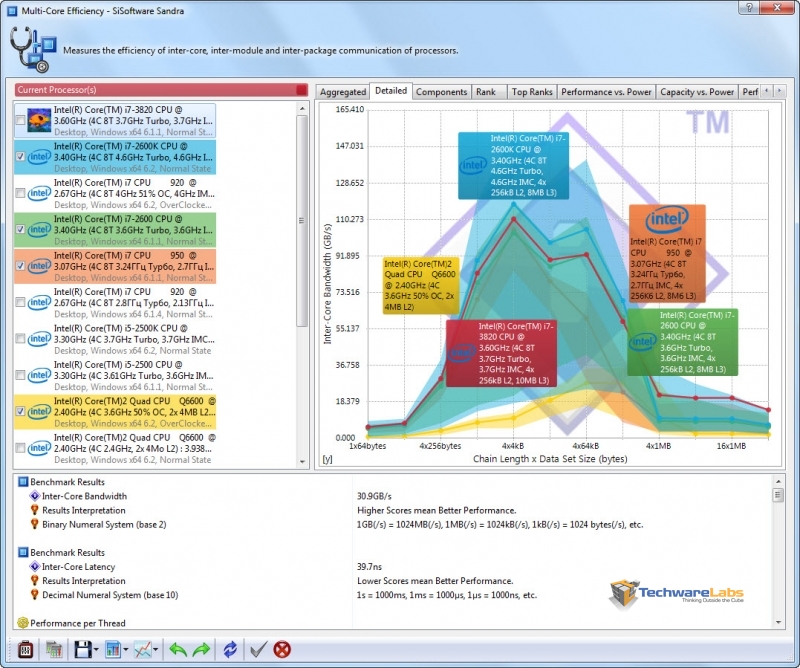Check the i7 920 2.8GHz Turbo checkbox

20,303
